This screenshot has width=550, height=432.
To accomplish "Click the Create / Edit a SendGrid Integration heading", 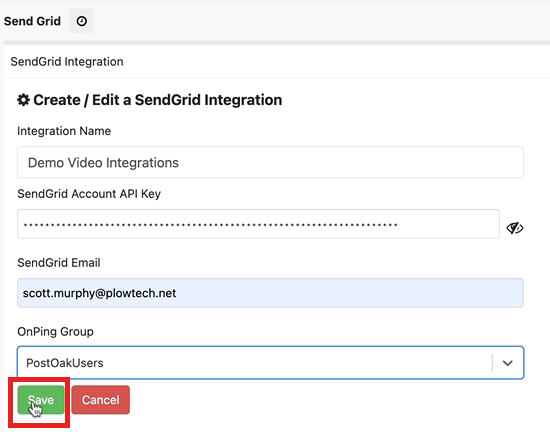I will point(157,100).
